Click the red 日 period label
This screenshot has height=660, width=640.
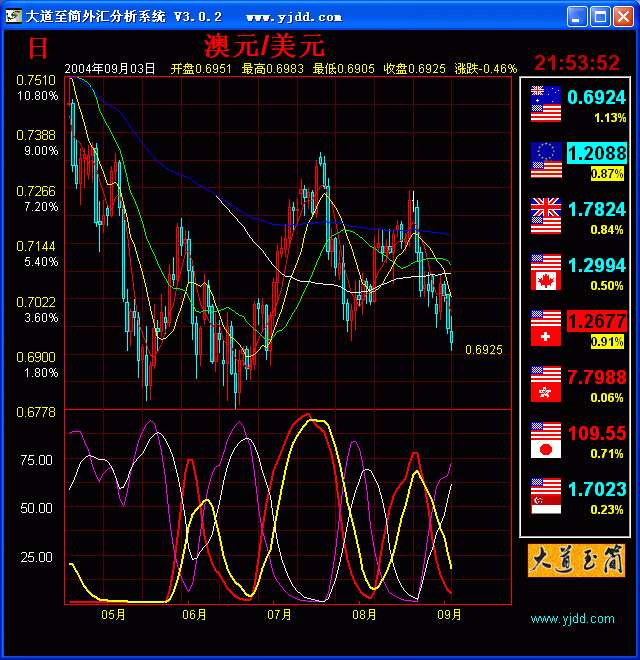point(38,48)
